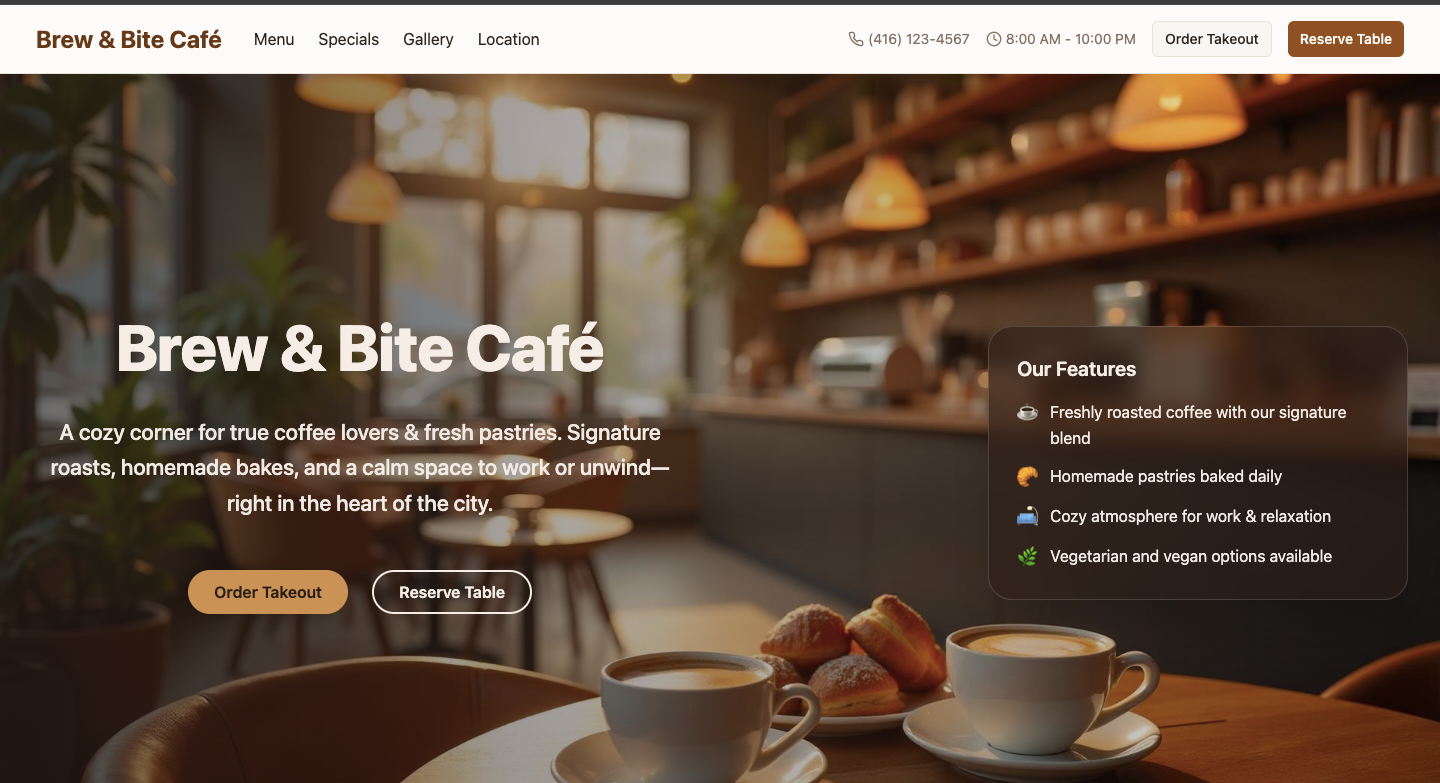Image resolution: width=1440 pixels, height=783 pixels.
Task: Click the Vegetarian and vegan options feature text
Action: click(x=1191, y=556)
